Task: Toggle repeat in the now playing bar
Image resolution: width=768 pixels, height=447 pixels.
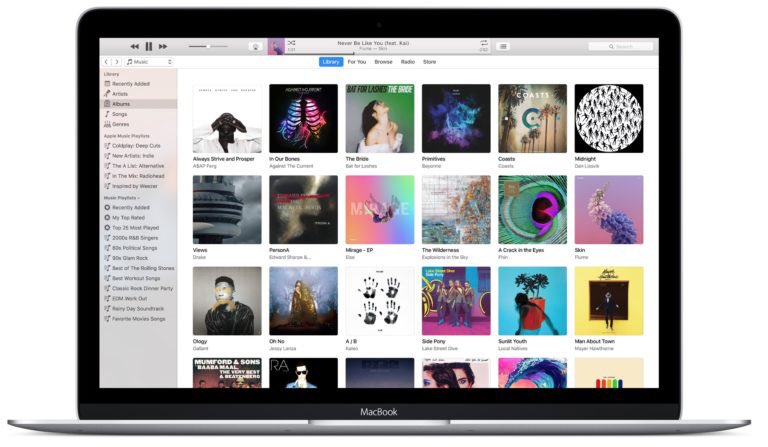Action: tap(483, 43)
